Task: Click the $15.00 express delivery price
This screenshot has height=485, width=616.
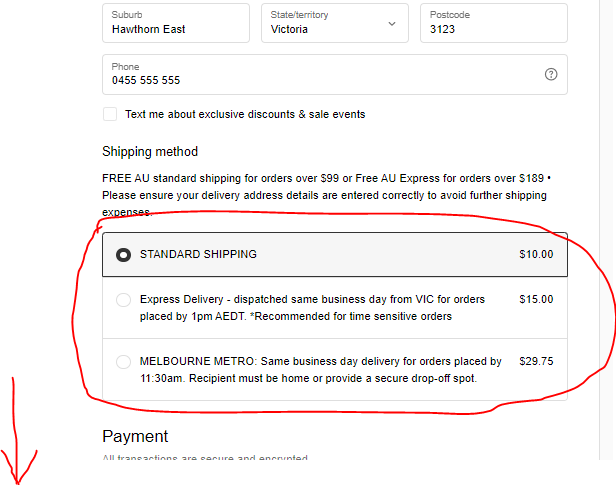Action: point(536,299)
